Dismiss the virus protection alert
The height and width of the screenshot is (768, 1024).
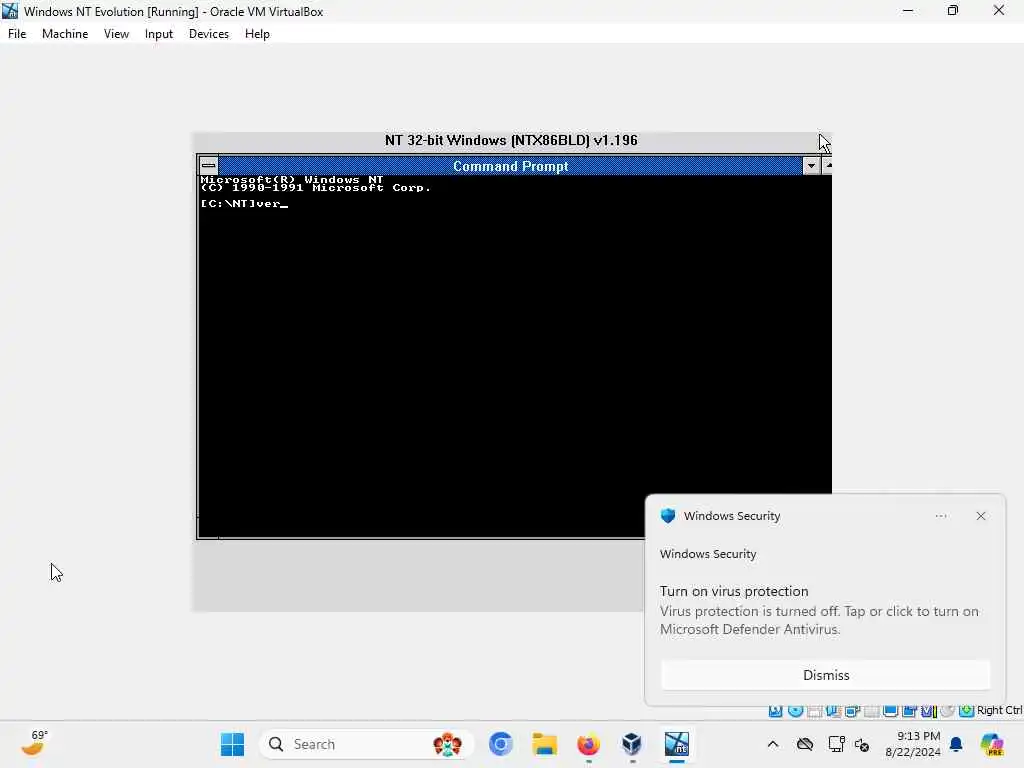point(825,675)
